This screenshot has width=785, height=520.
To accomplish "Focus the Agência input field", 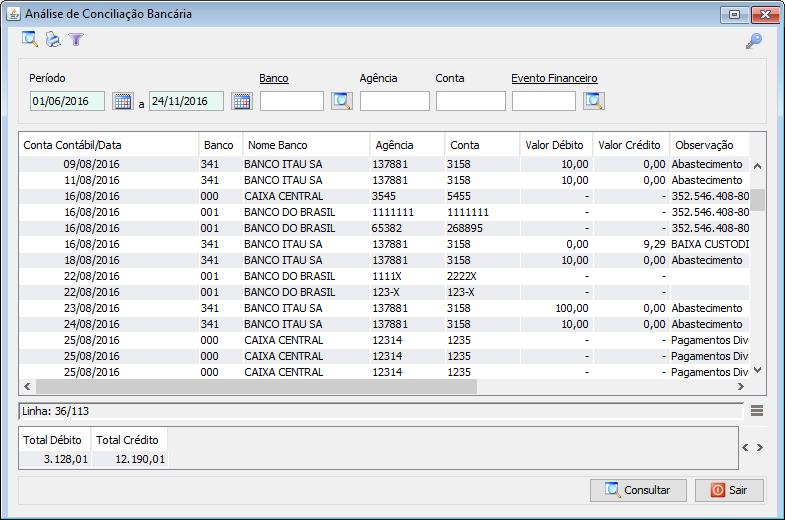I will click(x=395, y=101).
